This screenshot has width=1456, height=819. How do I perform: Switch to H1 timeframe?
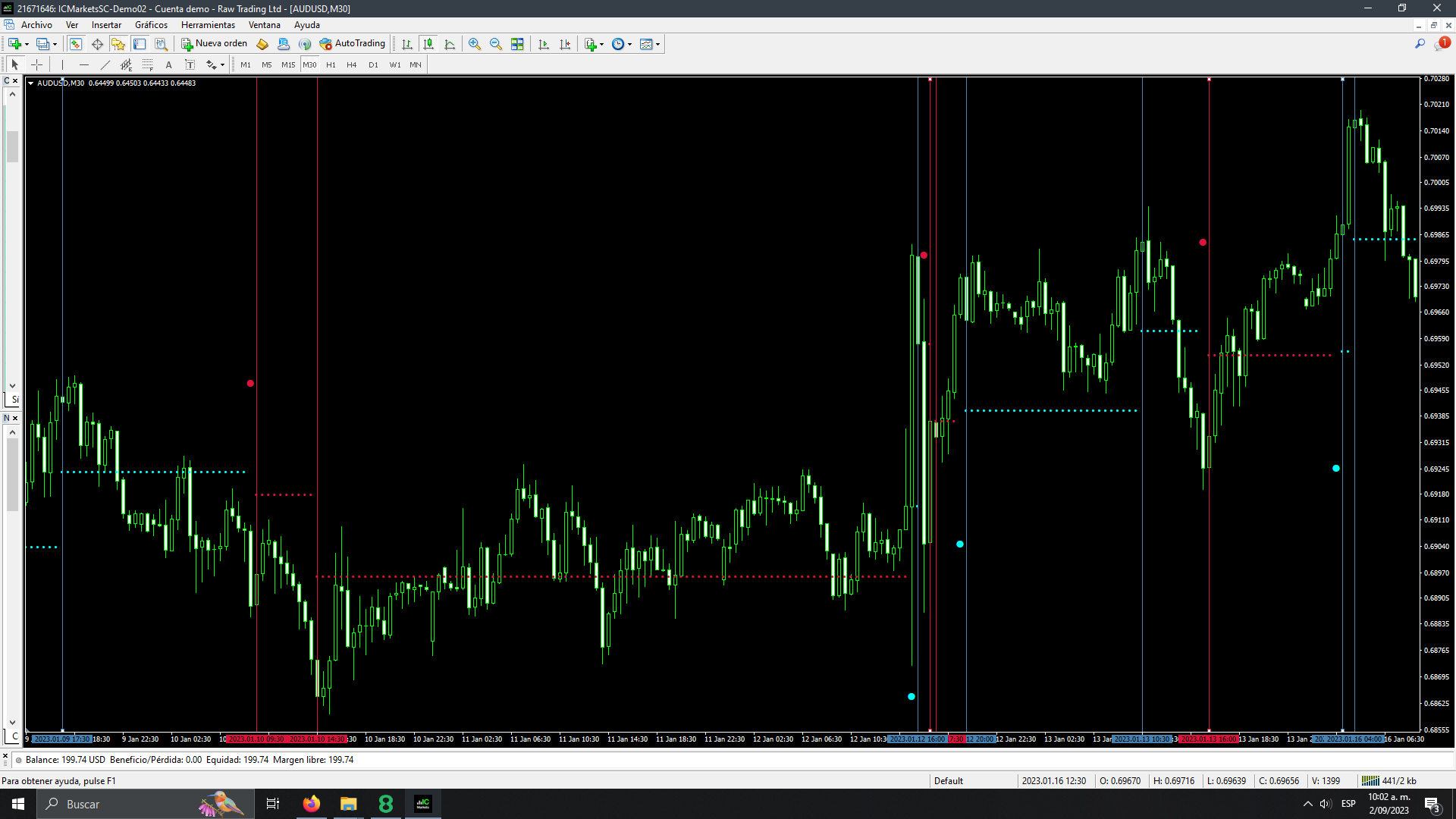point(331,65)
